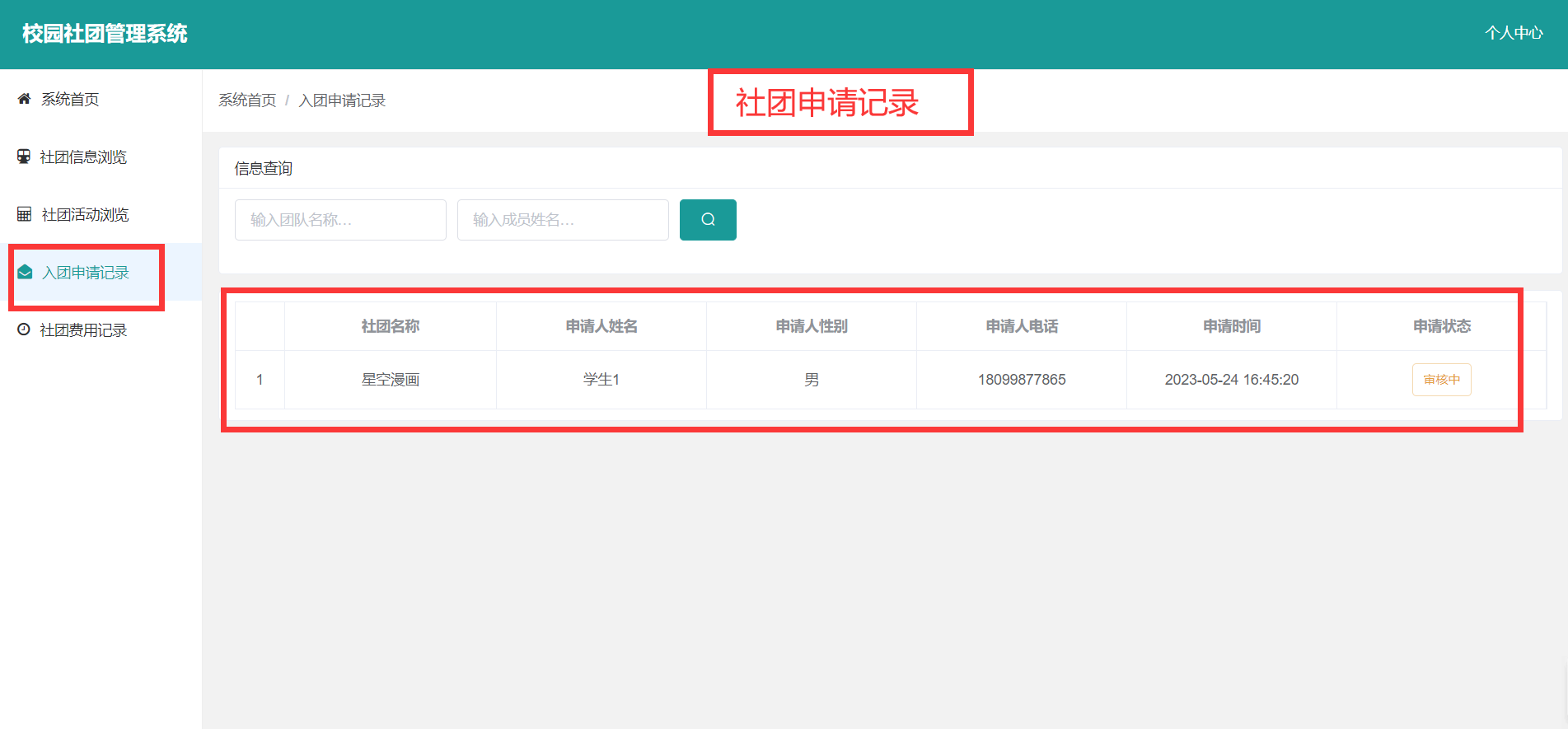Click the 星空漫画 club name cell

click(391, 380)
